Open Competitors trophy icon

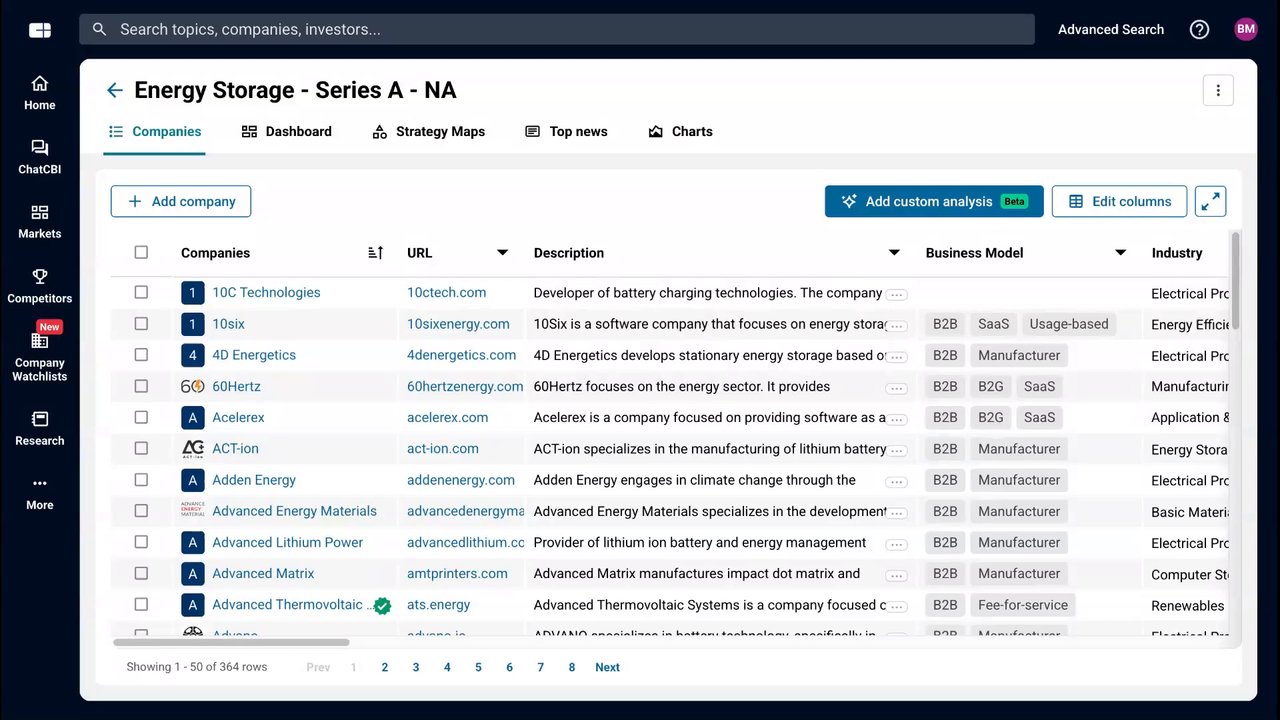40,276
